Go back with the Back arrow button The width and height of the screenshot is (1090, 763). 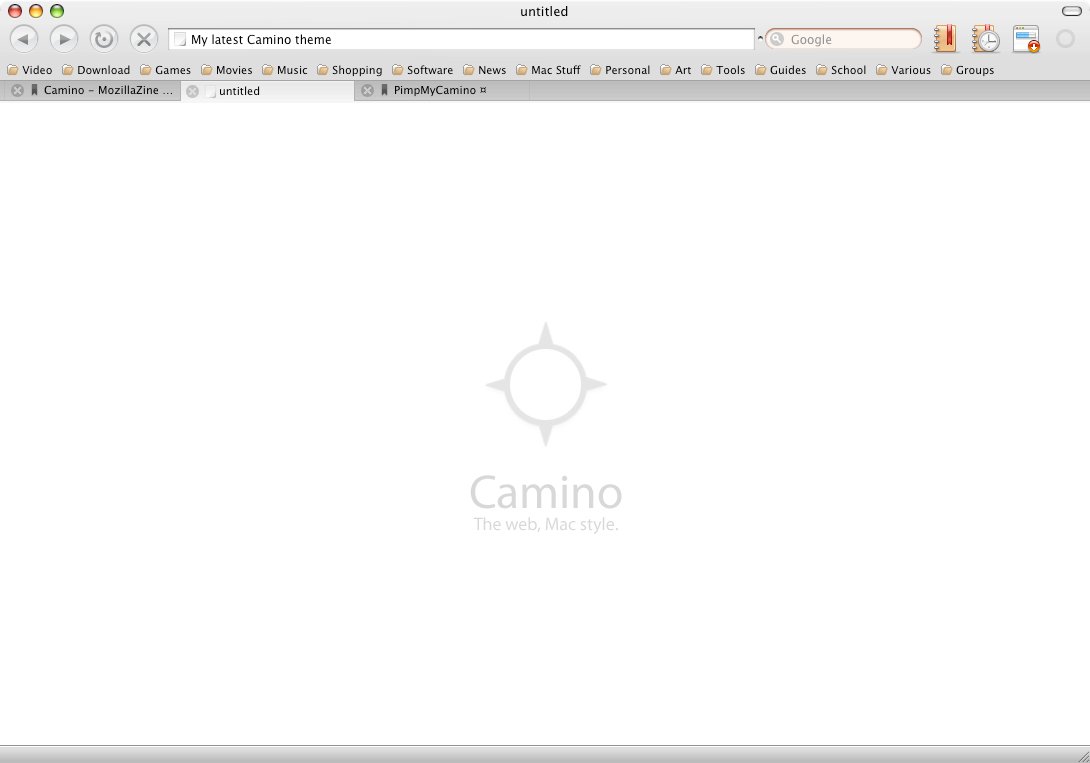coord(23,39)
